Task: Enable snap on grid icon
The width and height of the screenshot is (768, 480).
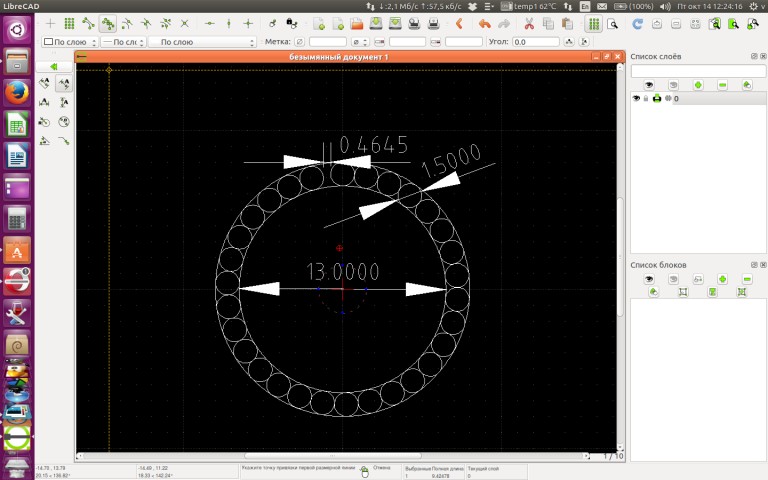Action: coord(69,23)
